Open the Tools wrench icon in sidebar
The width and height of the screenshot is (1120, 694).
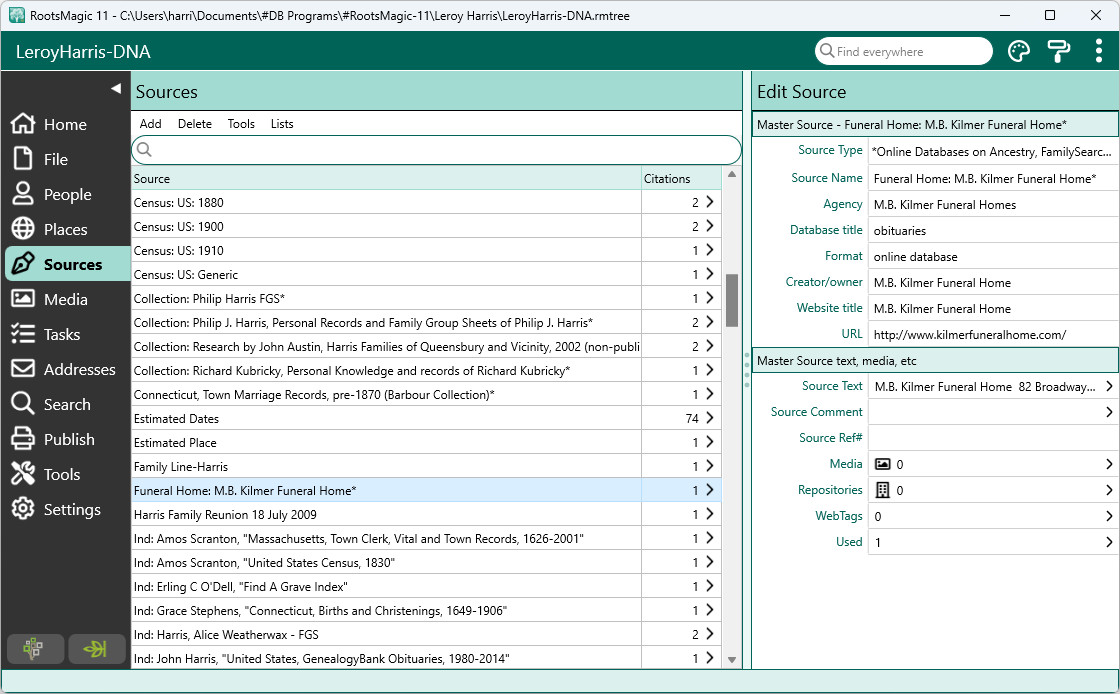[x=23, y=474]
